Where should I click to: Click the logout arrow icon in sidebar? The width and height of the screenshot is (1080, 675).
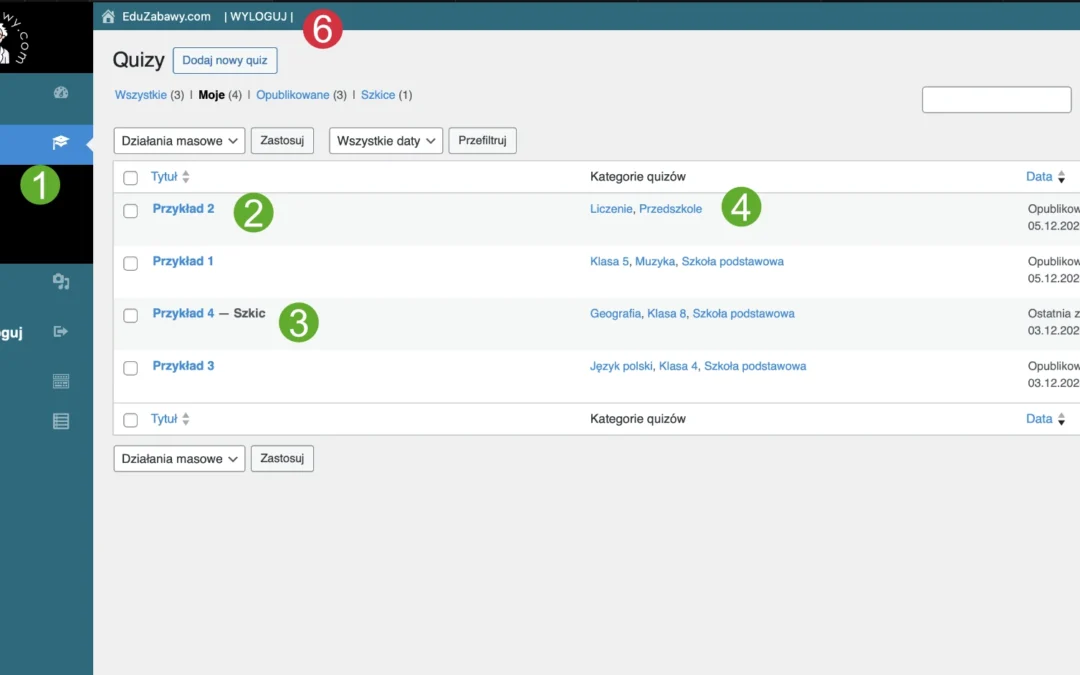pyautogui.click(x=61, y=332)
